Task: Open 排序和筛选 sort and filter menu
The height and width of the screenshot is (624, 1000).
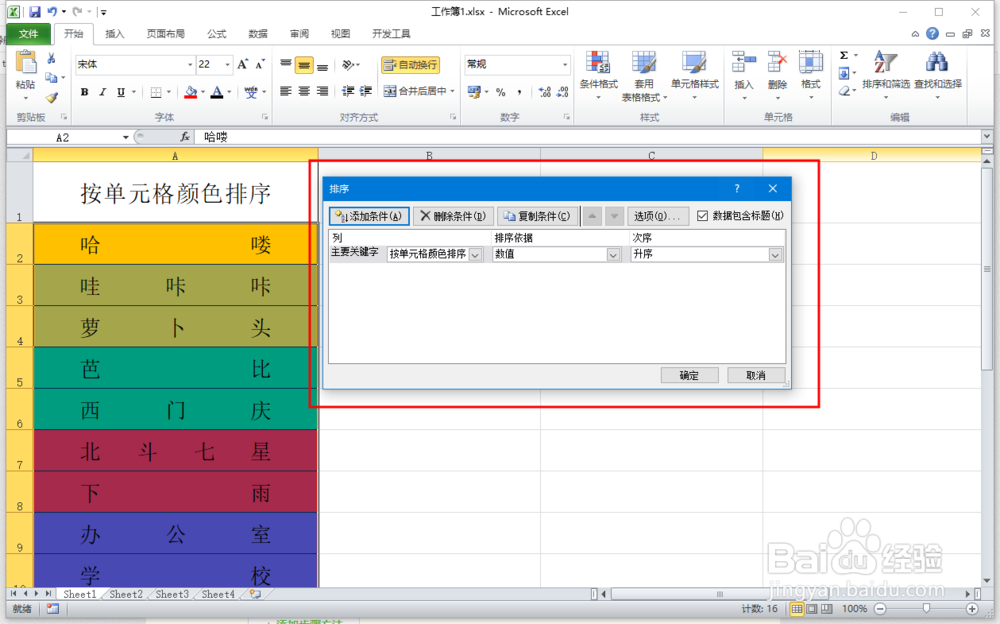Action: [x=885, y=75]
